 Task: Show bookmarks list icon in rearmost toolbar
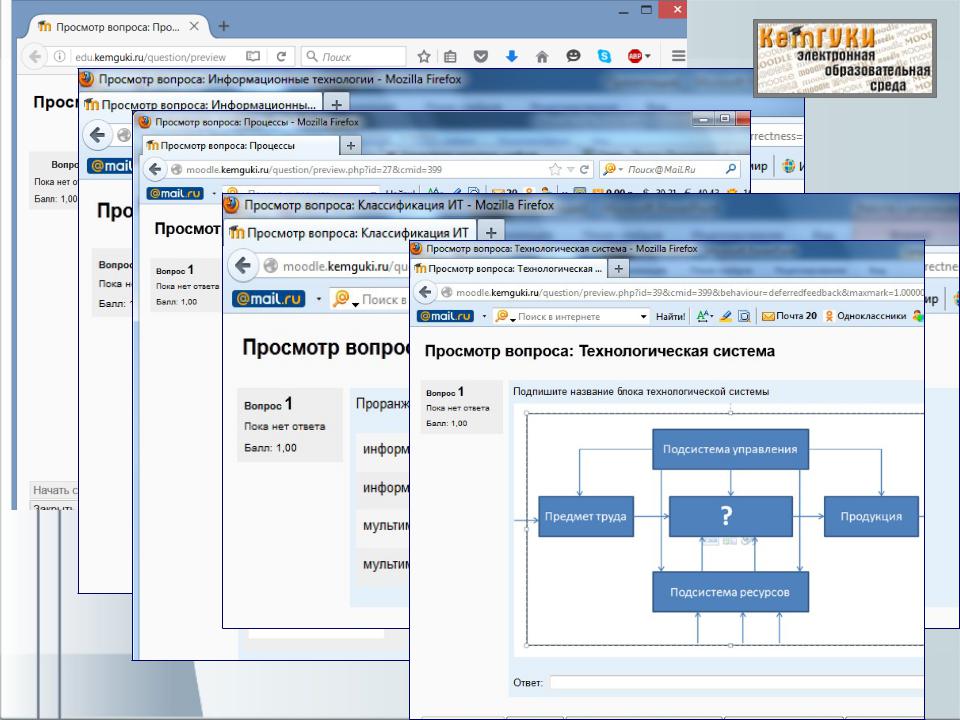pyautogui.click(x=451, y=56)
